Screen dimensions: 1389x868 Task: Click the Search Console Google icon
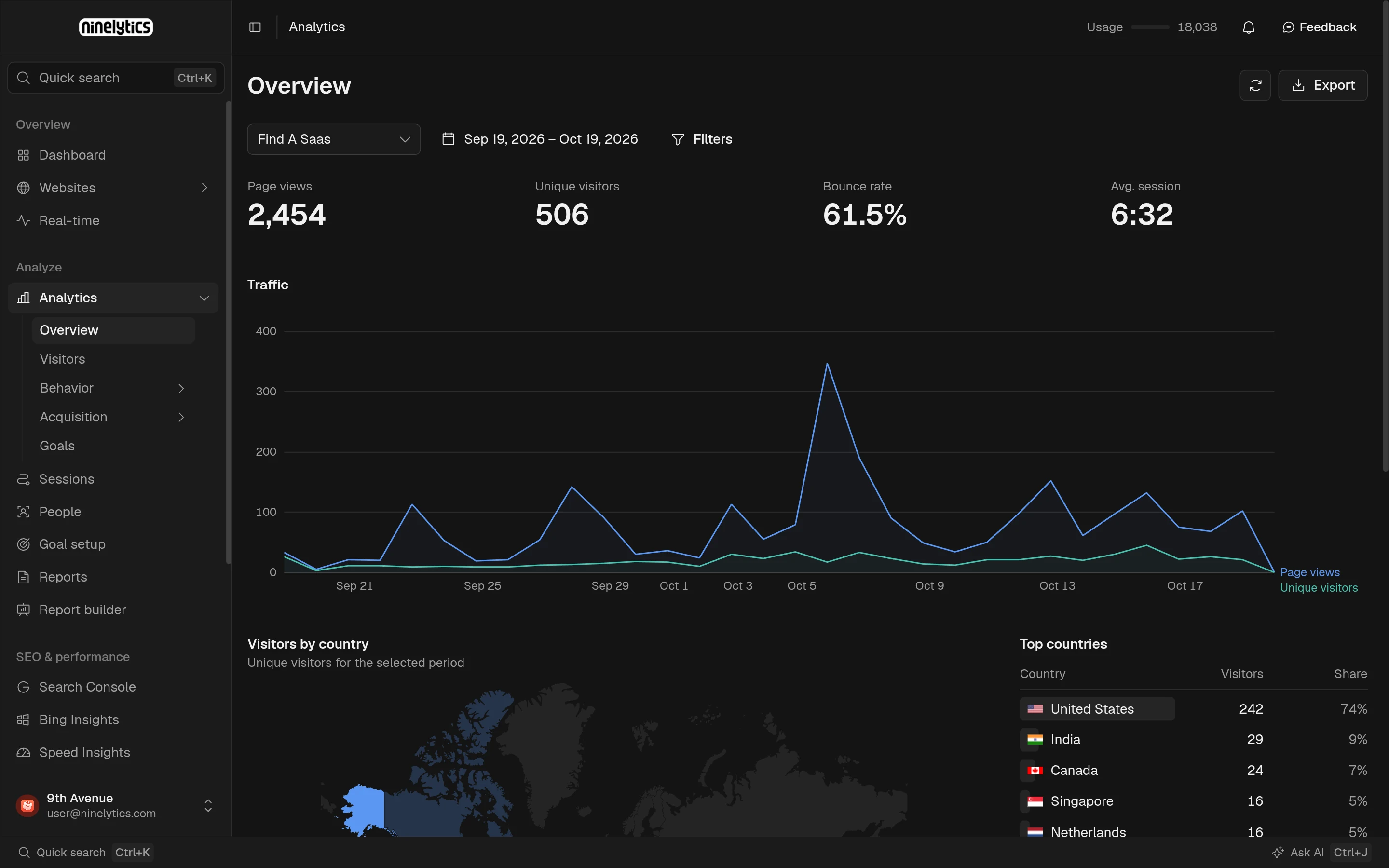[x=23, y=687]
